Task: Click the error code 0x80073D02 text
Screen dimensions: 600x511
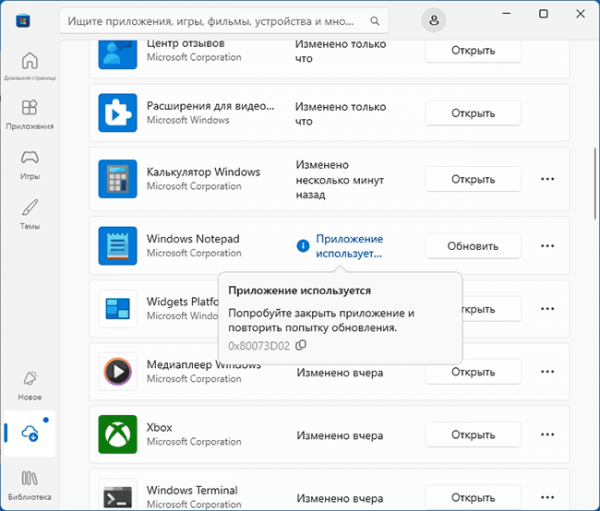Action: pyautogui.click(x=259, y=346)
